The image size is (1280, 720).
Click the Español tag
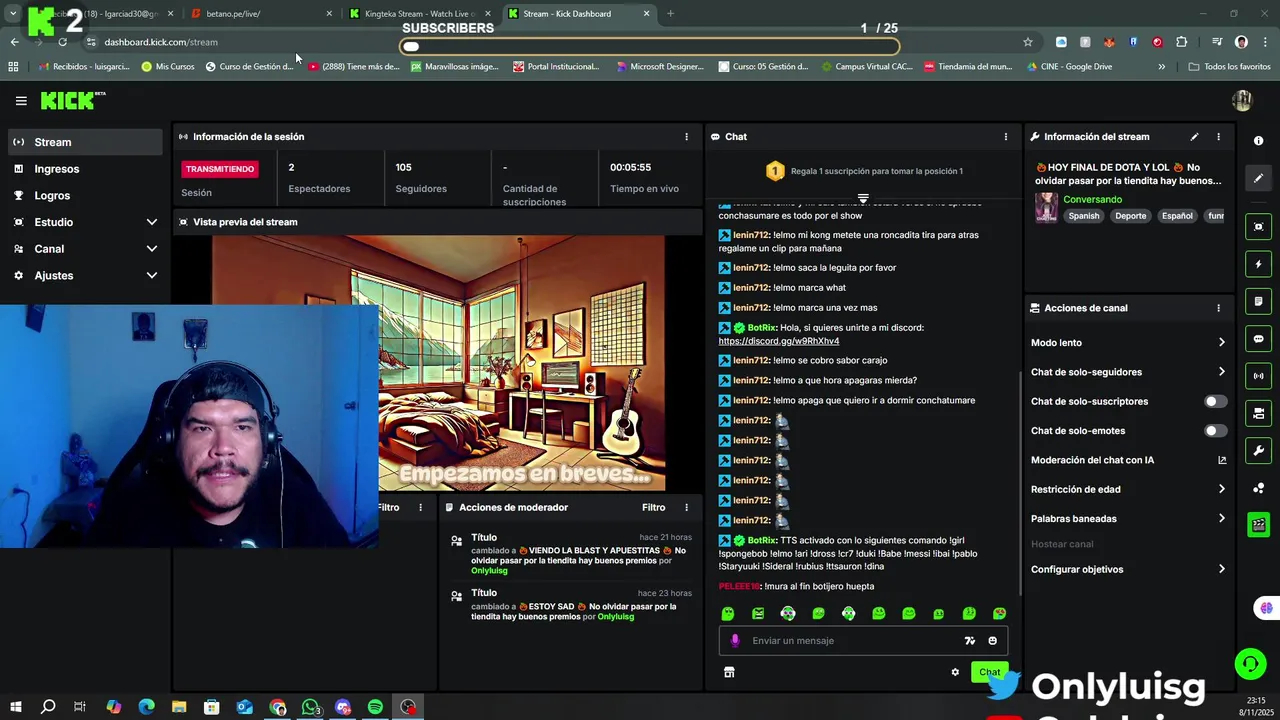click(1177, 216)
